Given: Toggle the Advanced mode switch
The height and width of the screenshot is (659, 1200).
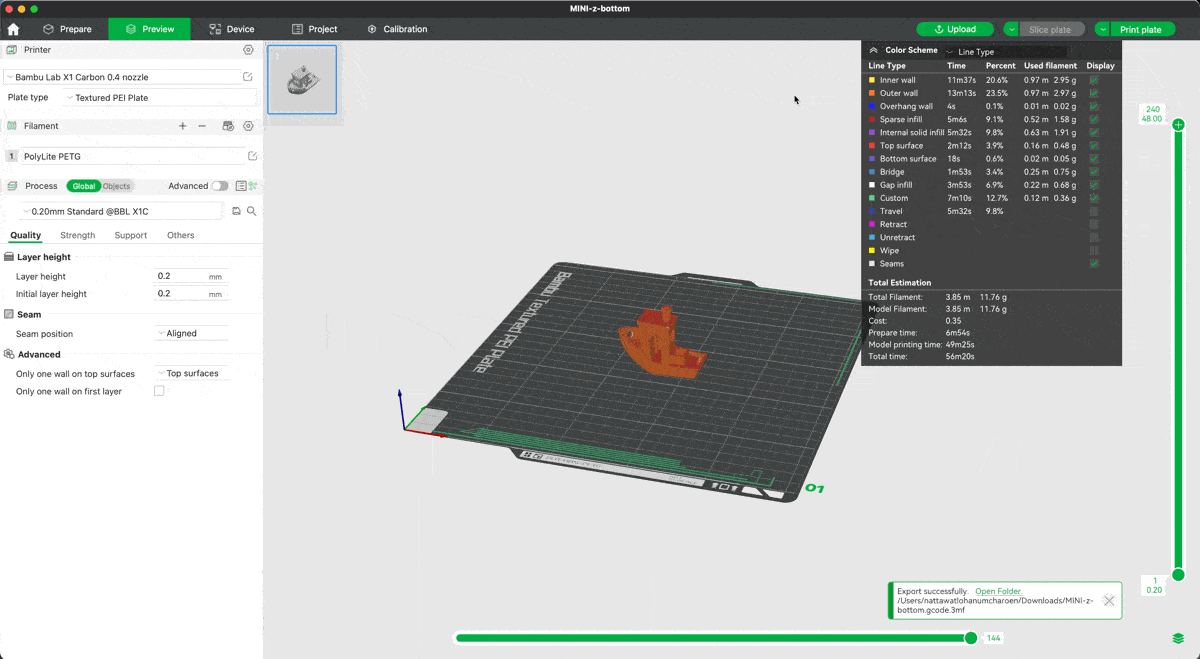Looking at the screenshot, I should point(219,186).
